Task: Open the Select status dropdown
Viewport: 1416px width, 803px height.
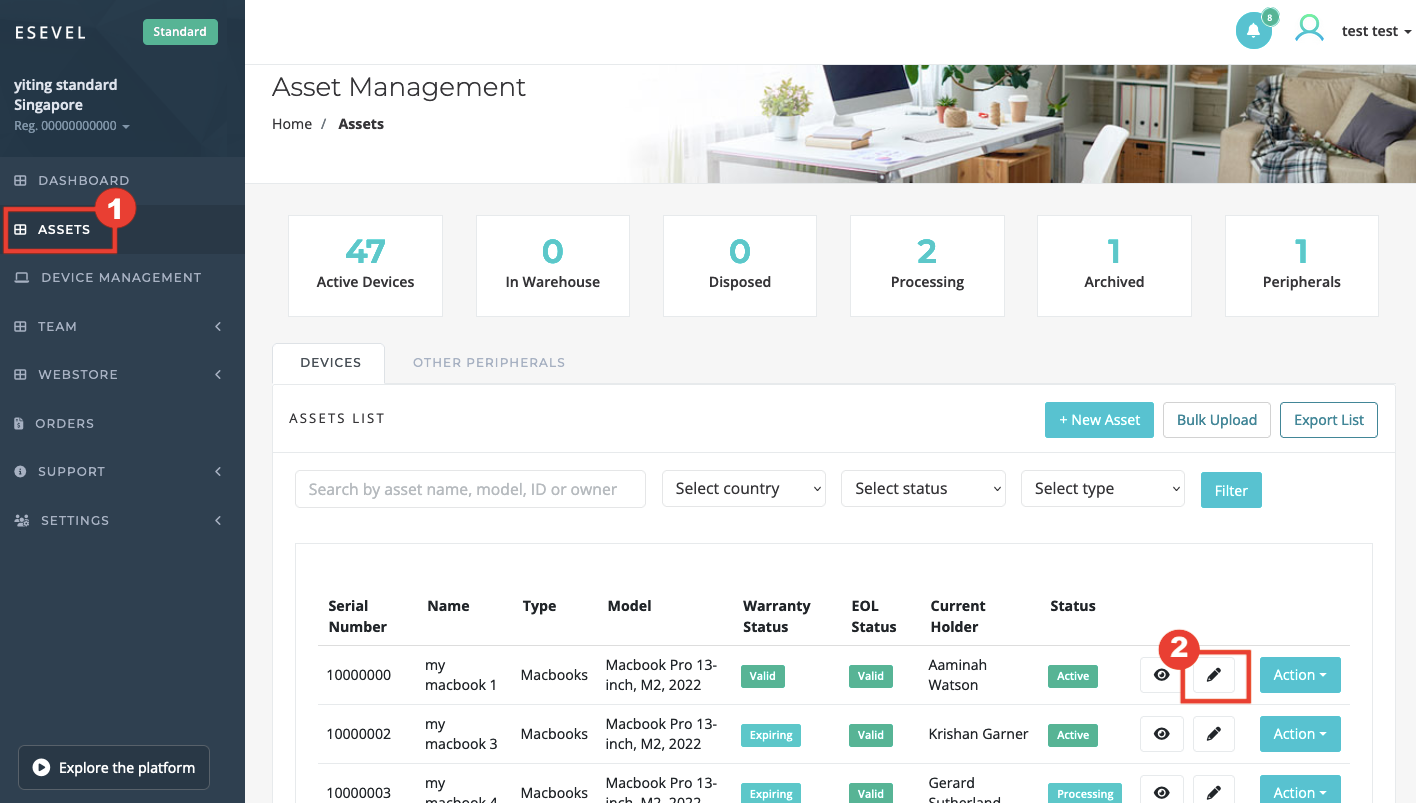Action: [x=923, y=488]
